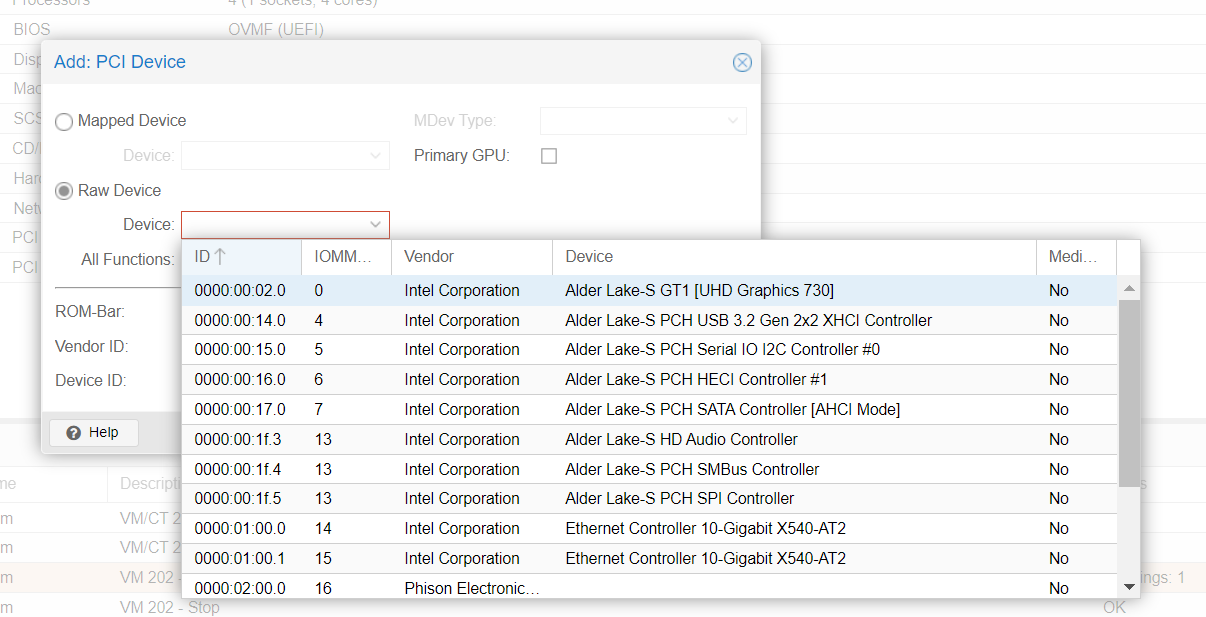Viewport: 1206px width, 617px height.
Task: Click device ID 0000:00:1f.3
Action: pyautogui.click(x=238, y=440)
